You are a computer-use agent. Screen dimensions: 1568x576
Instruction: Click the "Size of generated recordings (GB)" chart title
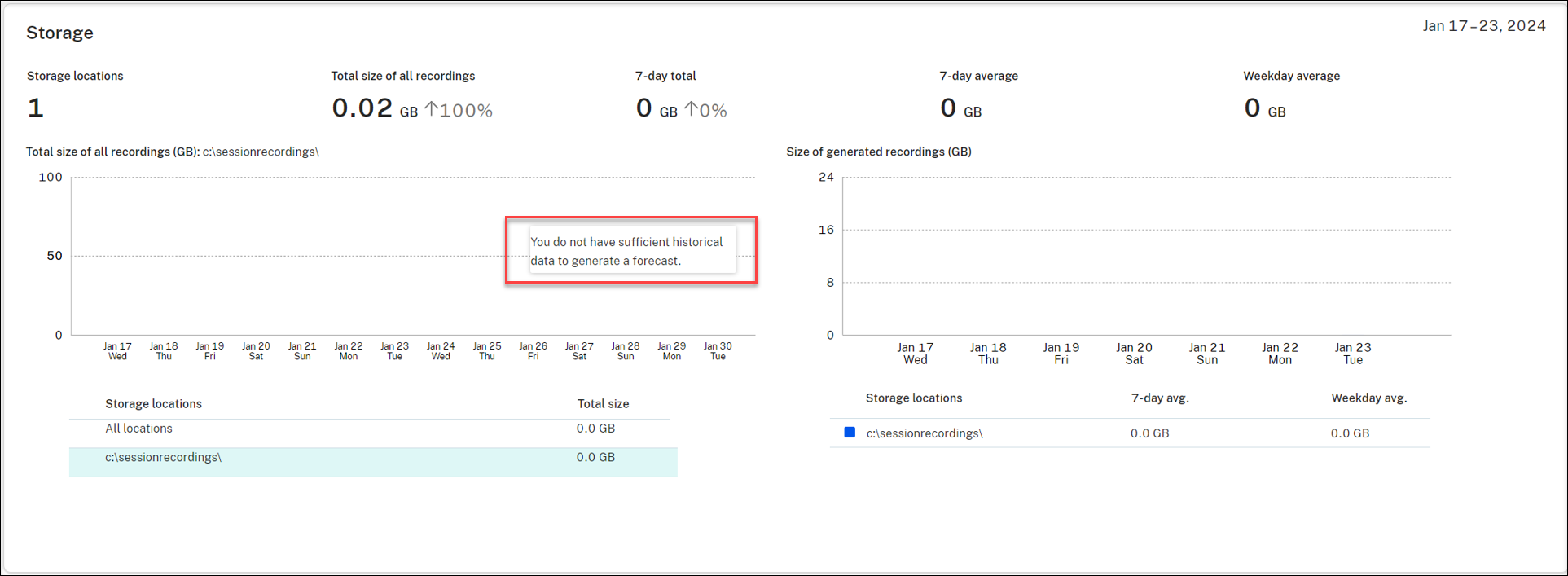(878, 152)
